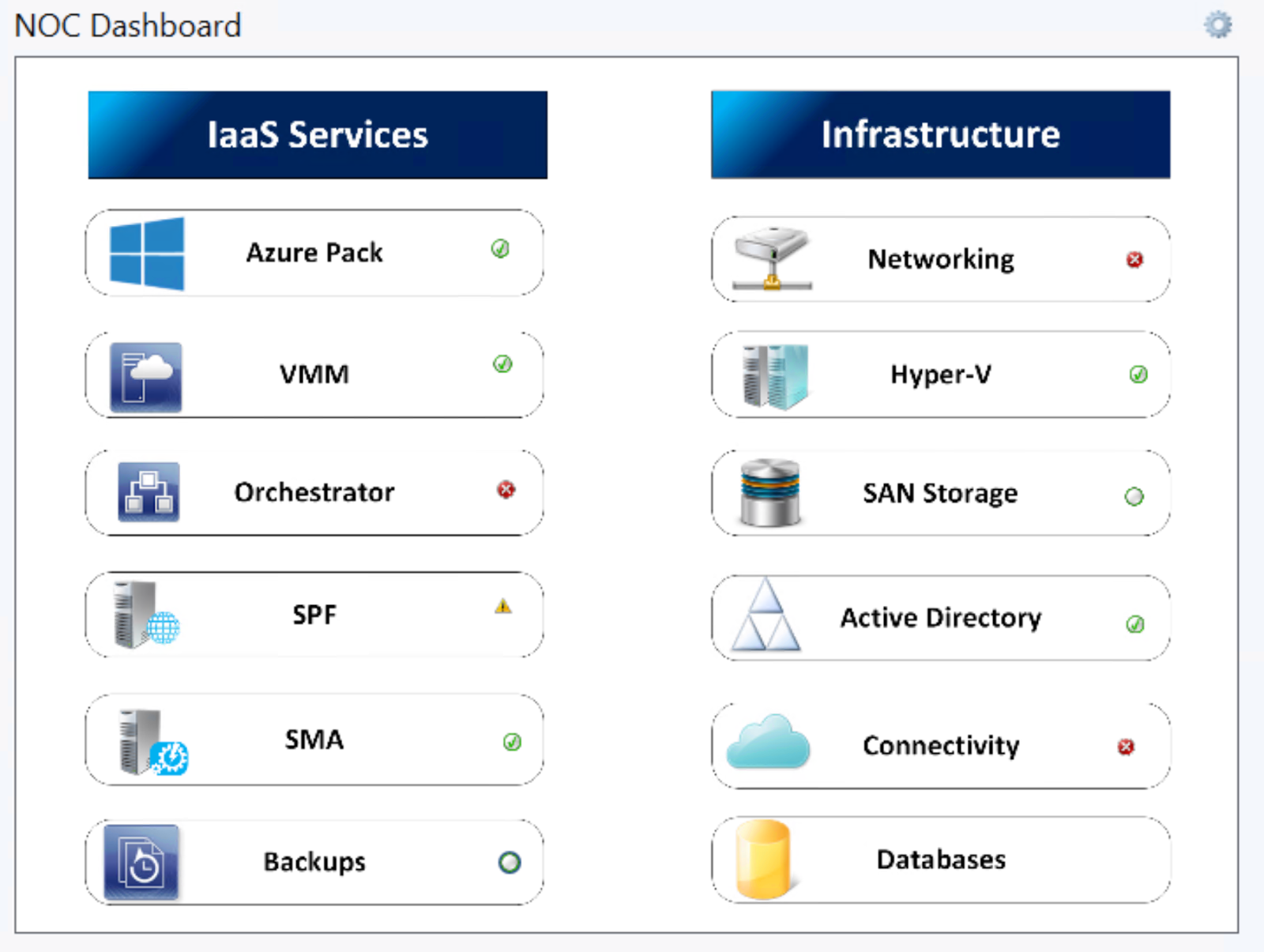This screenshot has height=952, width=1264.
Task: Open the Orchestrator flowchart icon
Action: tap(147, 491)
